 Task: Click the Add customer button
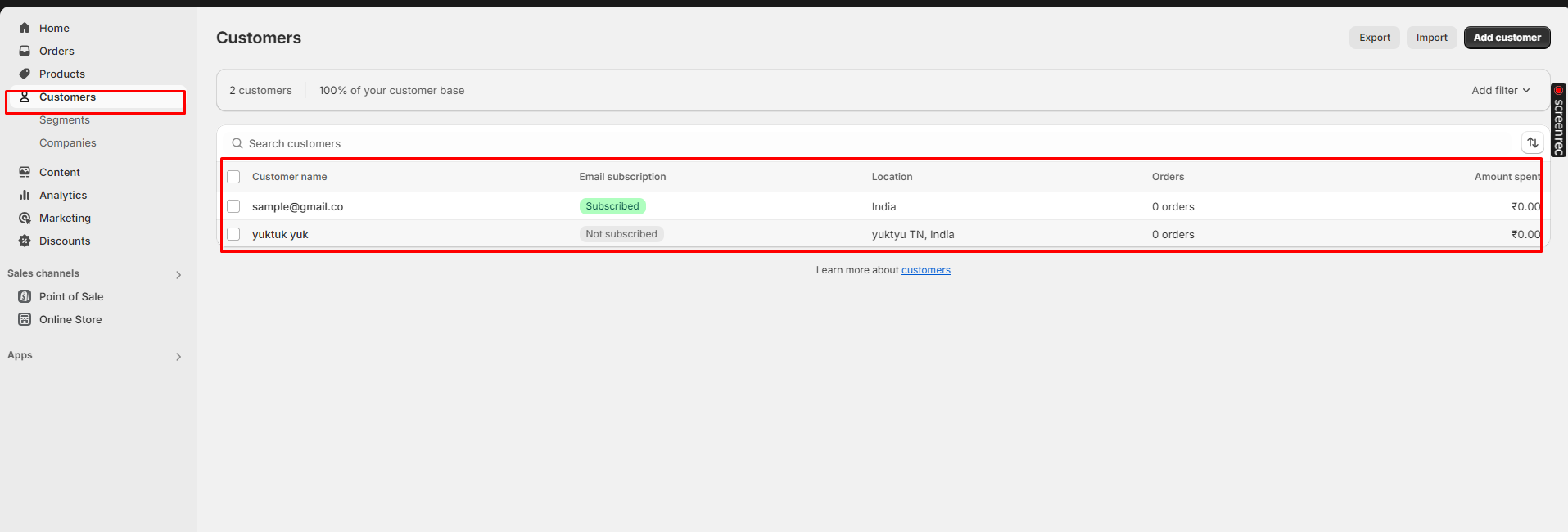[x=1507, y=38]
